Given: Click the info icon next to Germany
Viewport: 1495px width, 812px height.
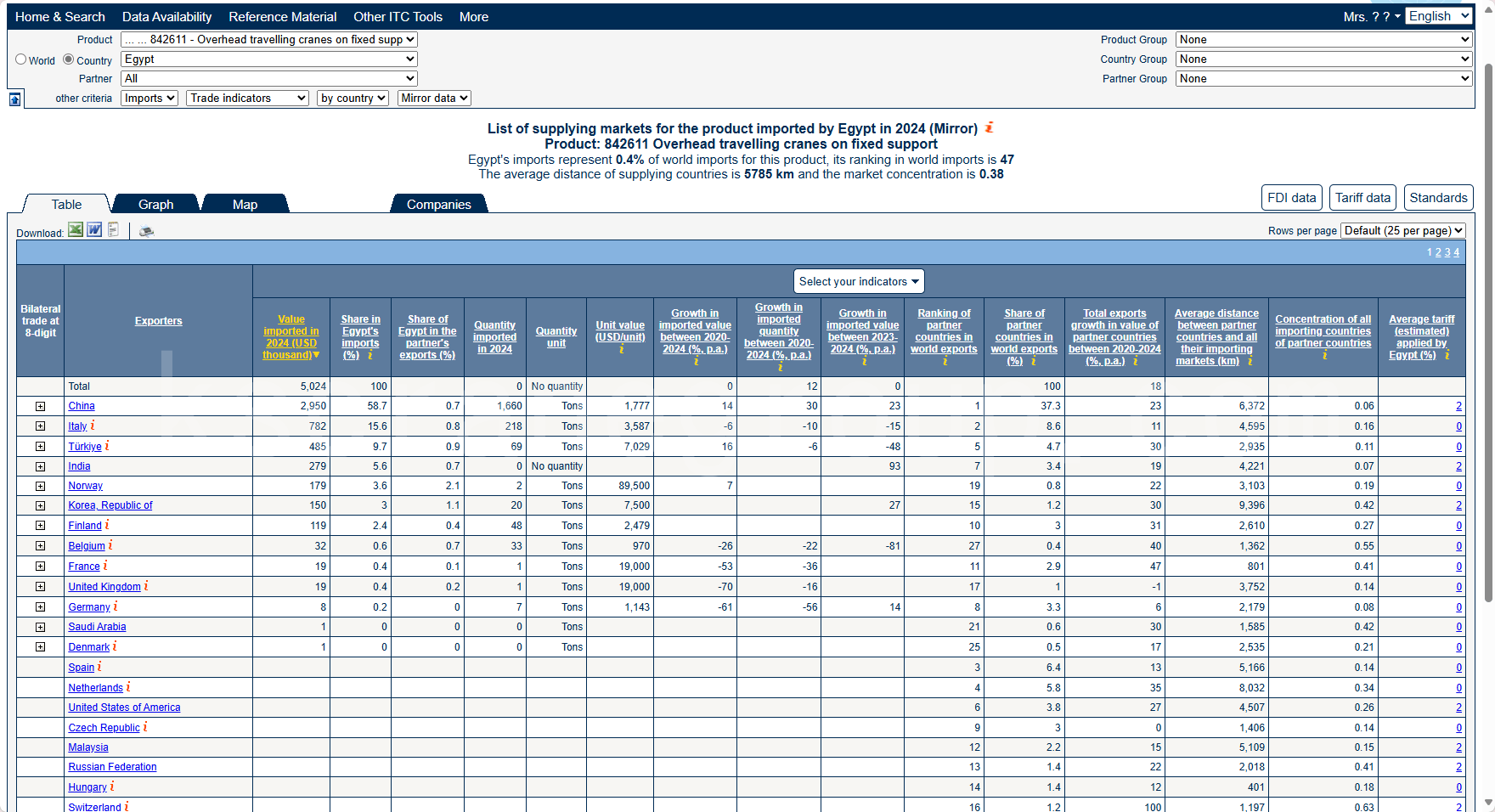Looking at the screenshot, I should (x=116, y=606).
